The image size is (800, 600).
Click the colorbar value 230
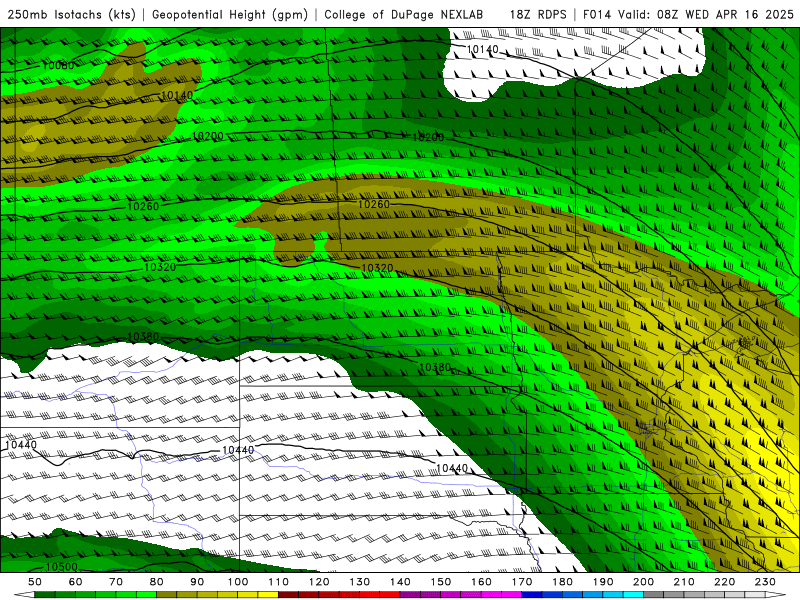click(x=765, y=582)
